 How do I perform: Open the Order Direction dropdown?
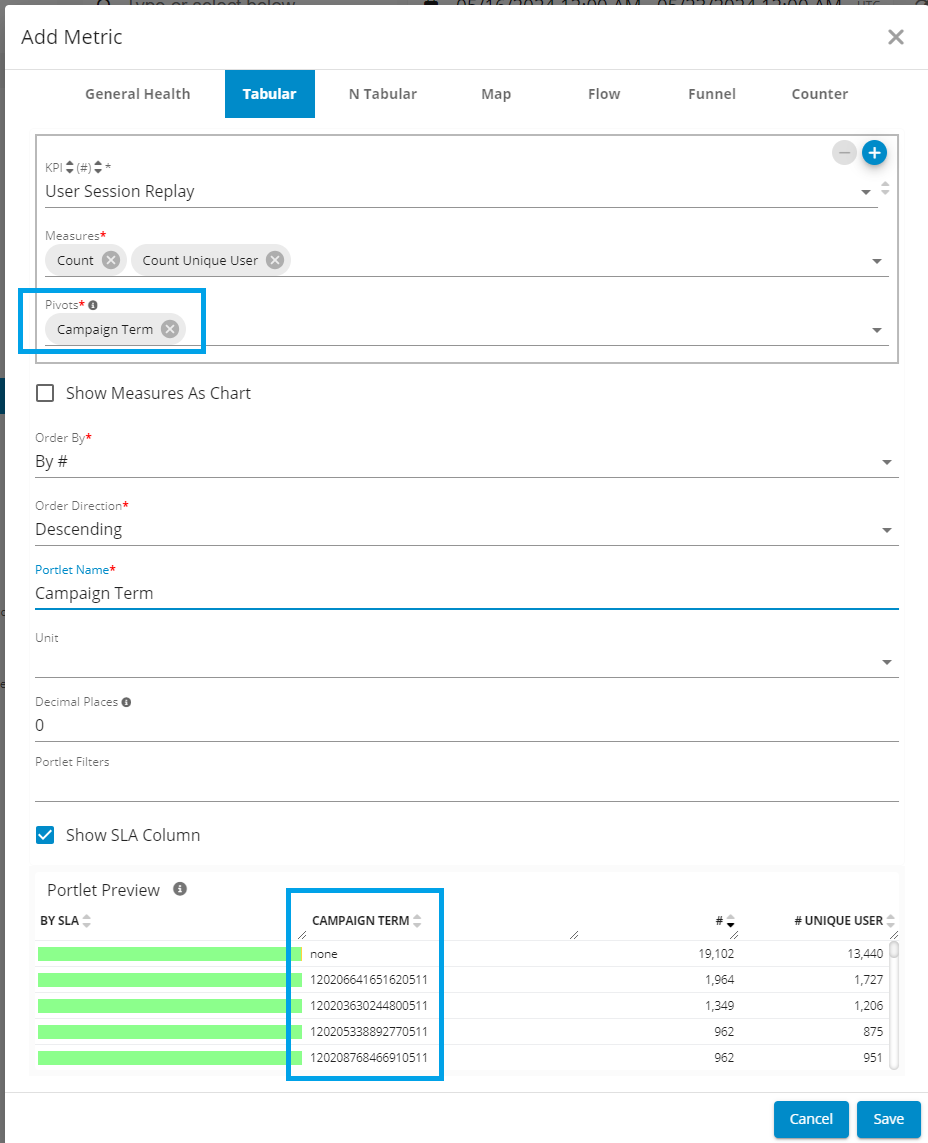tap(886, 530)
